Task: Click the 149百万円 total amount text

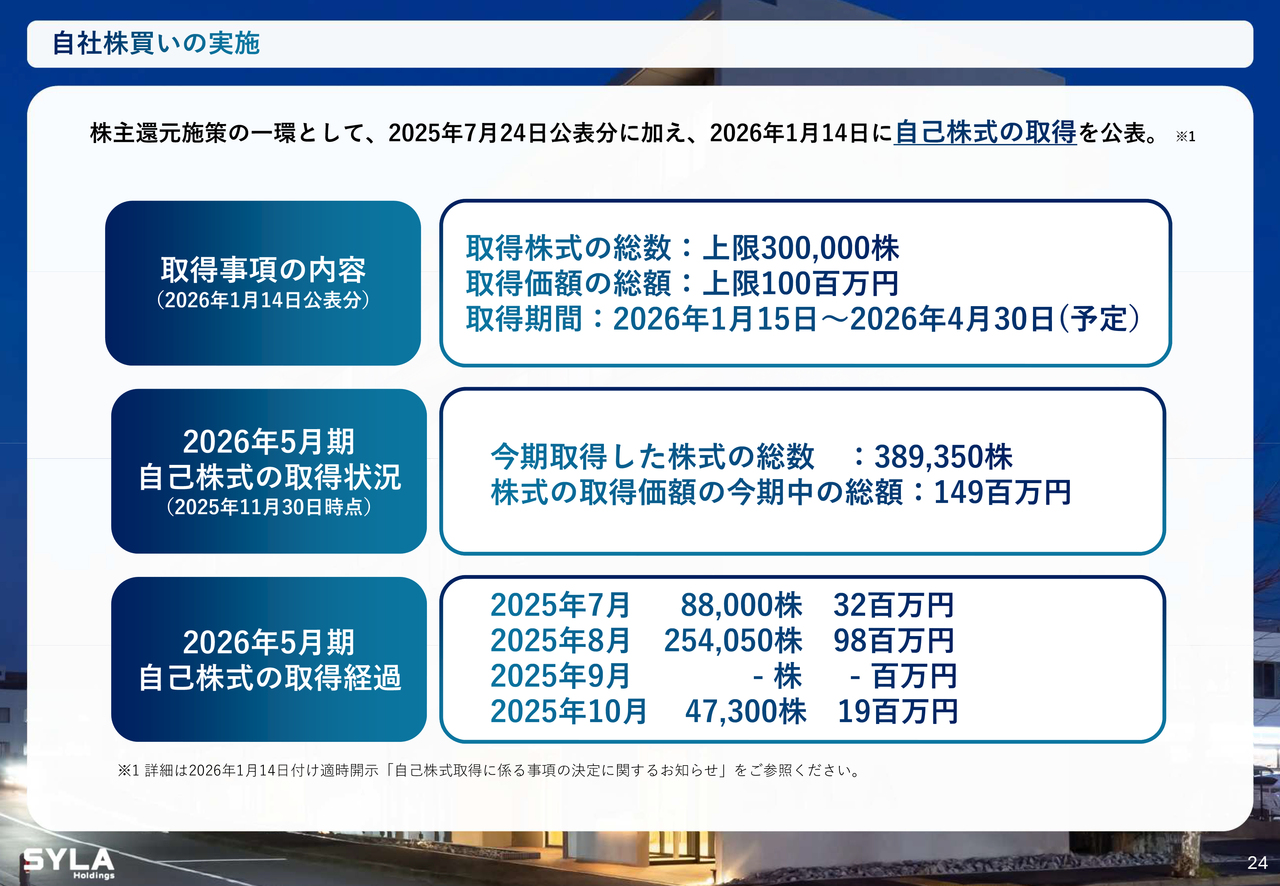Action: coord(1002,493)
